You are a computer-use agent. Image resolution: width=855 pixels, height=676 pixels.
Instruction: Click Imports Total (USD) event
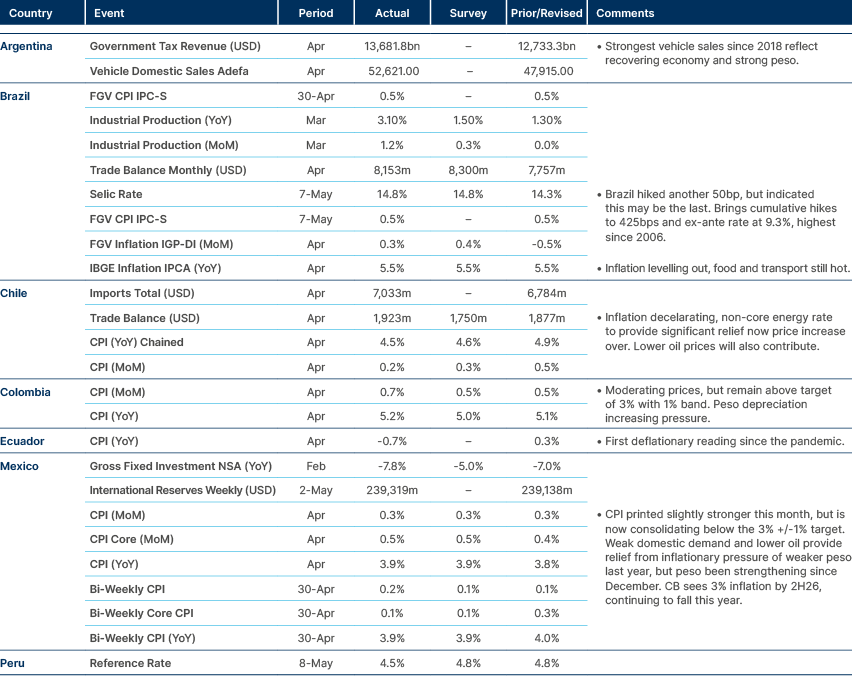tap(142, 293)
